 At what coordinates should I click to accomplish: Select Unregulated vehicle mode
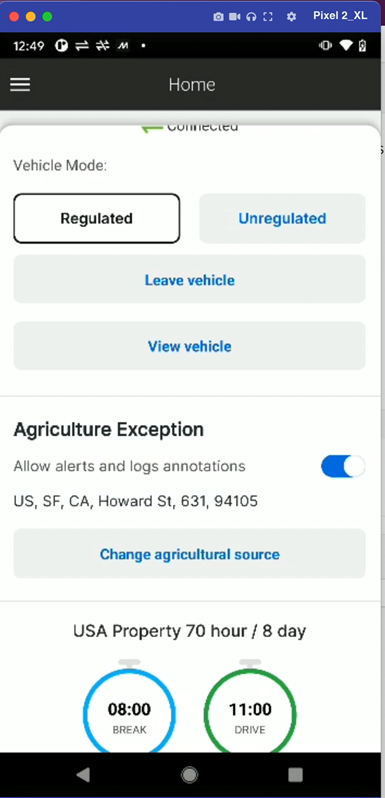(x=282, y=218)
